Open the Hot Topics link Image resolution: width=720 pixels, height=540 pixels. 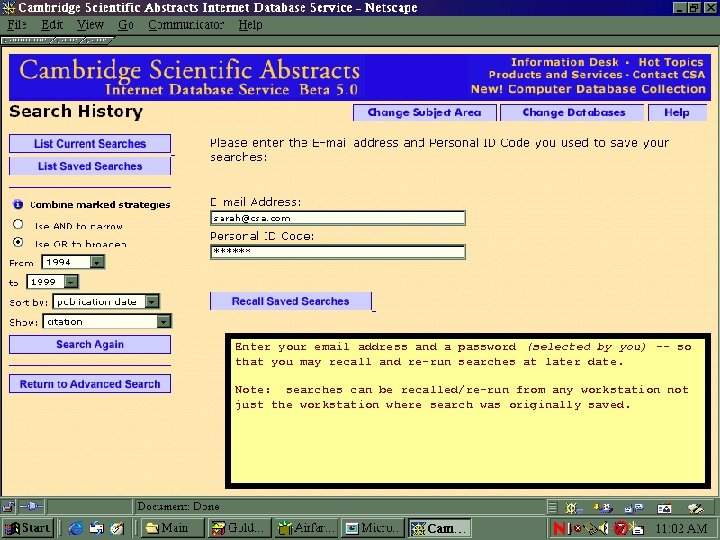click(x=671, y=62)
